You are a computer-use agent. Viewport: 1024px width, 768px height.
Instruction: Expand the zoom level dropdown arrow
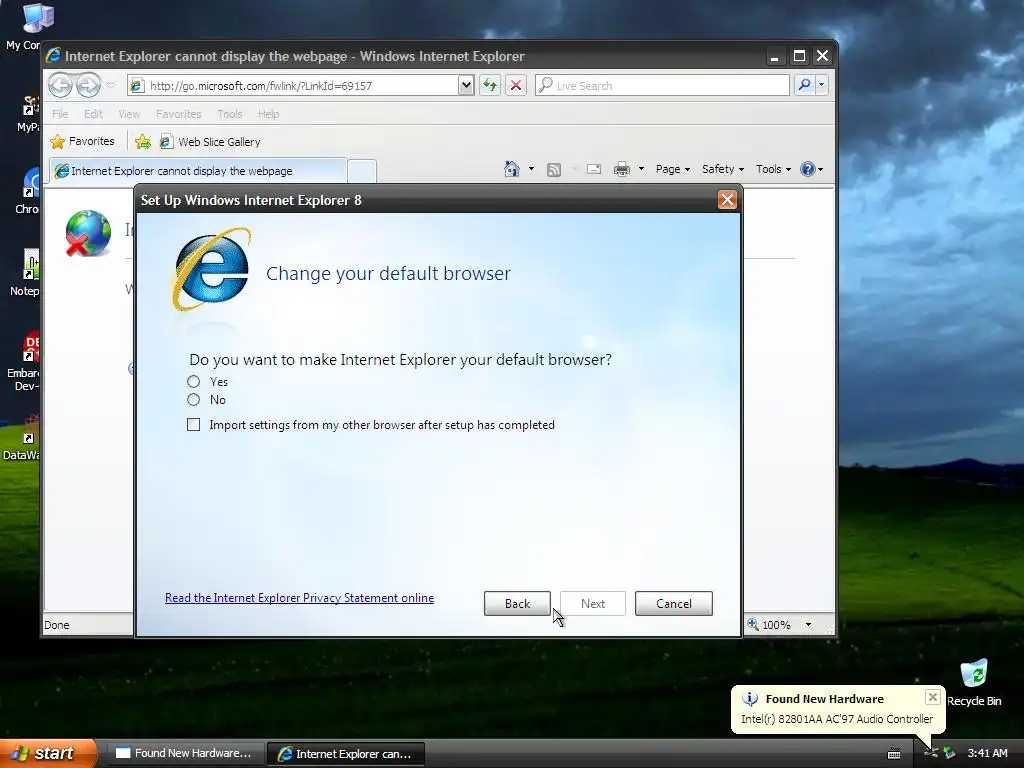pyautogui.click(x=808, y=625)
